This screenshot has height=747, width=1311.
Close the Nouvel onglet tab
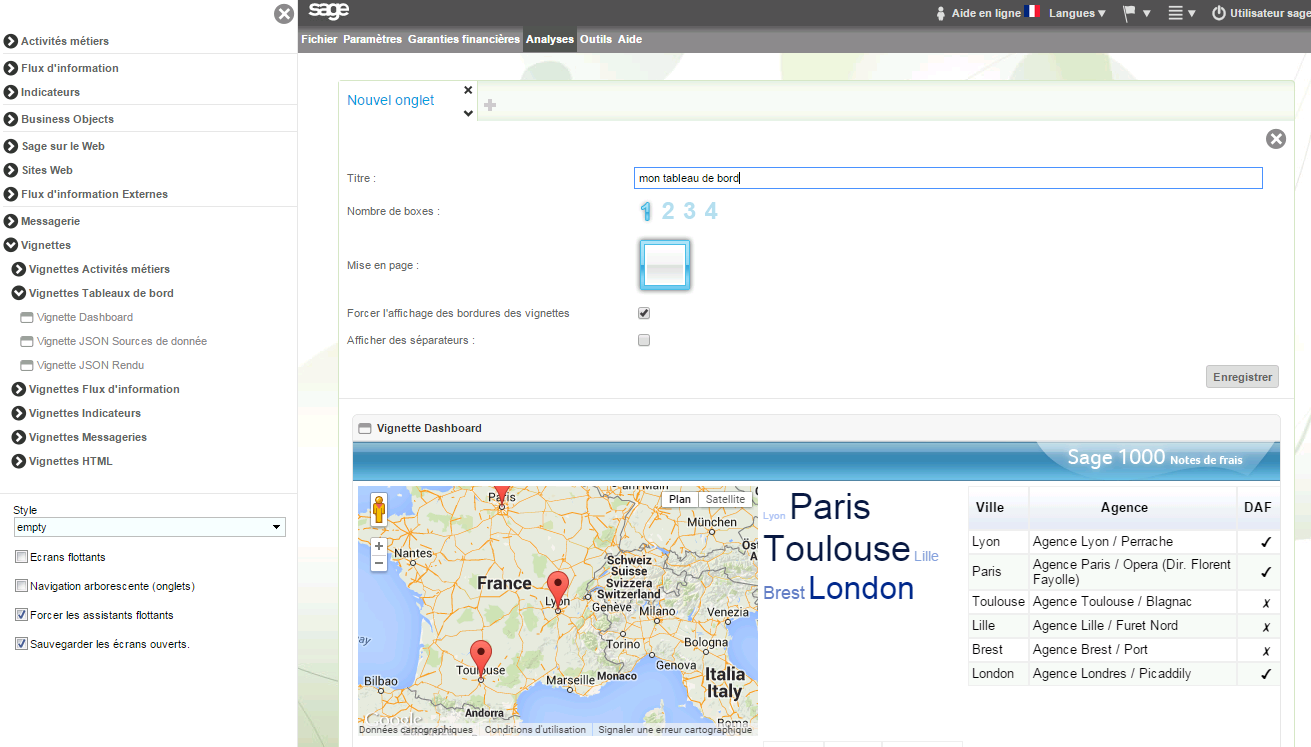(x=468, y=90)
